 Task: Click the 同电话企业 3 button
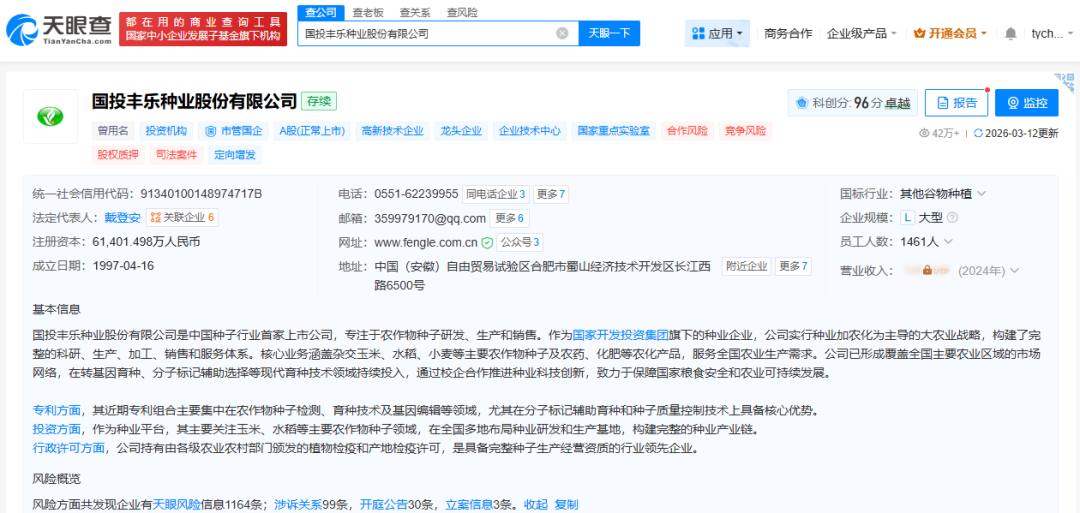(496, 194)
